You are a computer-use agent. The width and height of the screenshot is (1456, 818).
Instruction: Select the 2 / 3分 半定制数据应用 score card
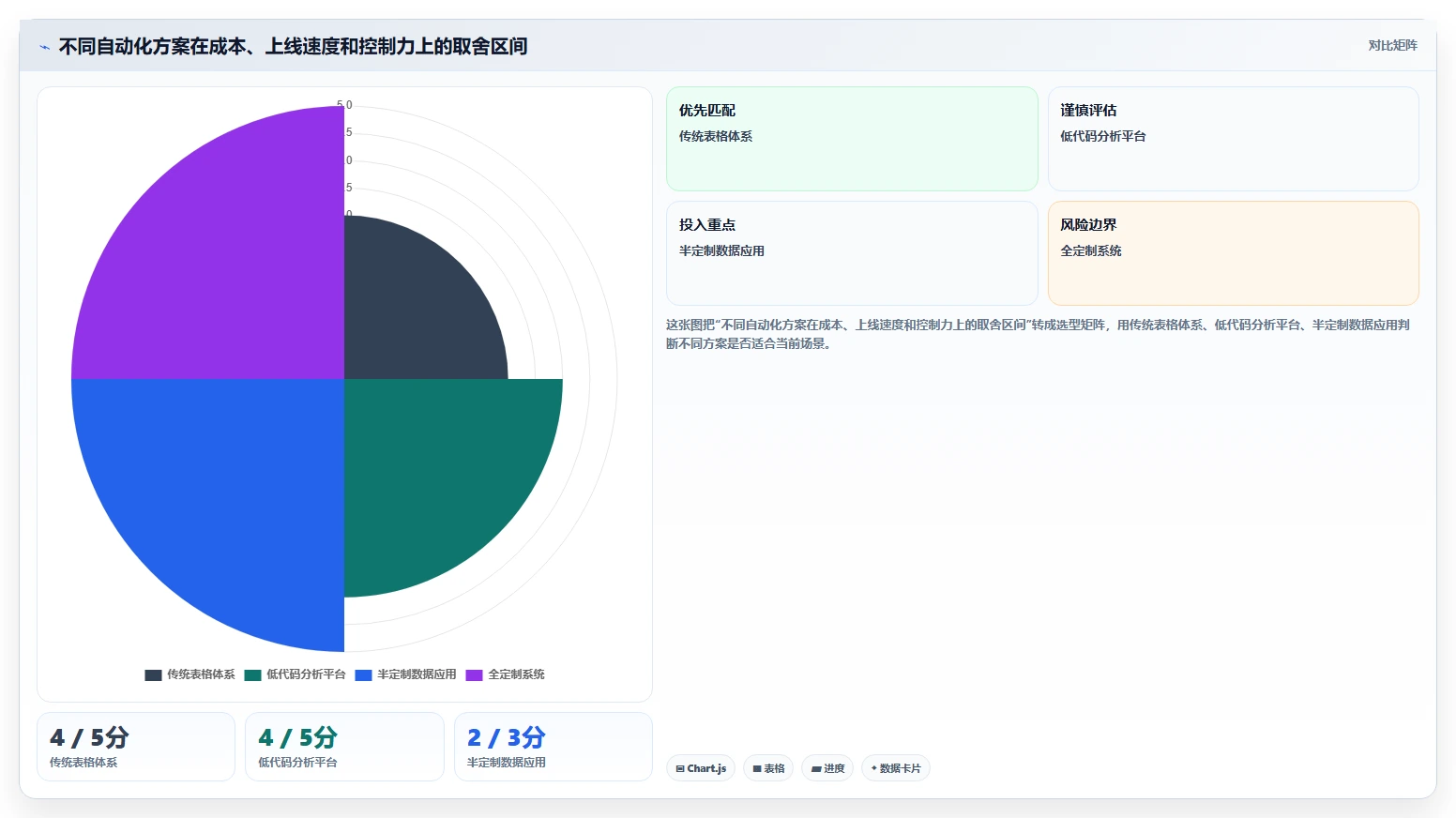(554, 747)
